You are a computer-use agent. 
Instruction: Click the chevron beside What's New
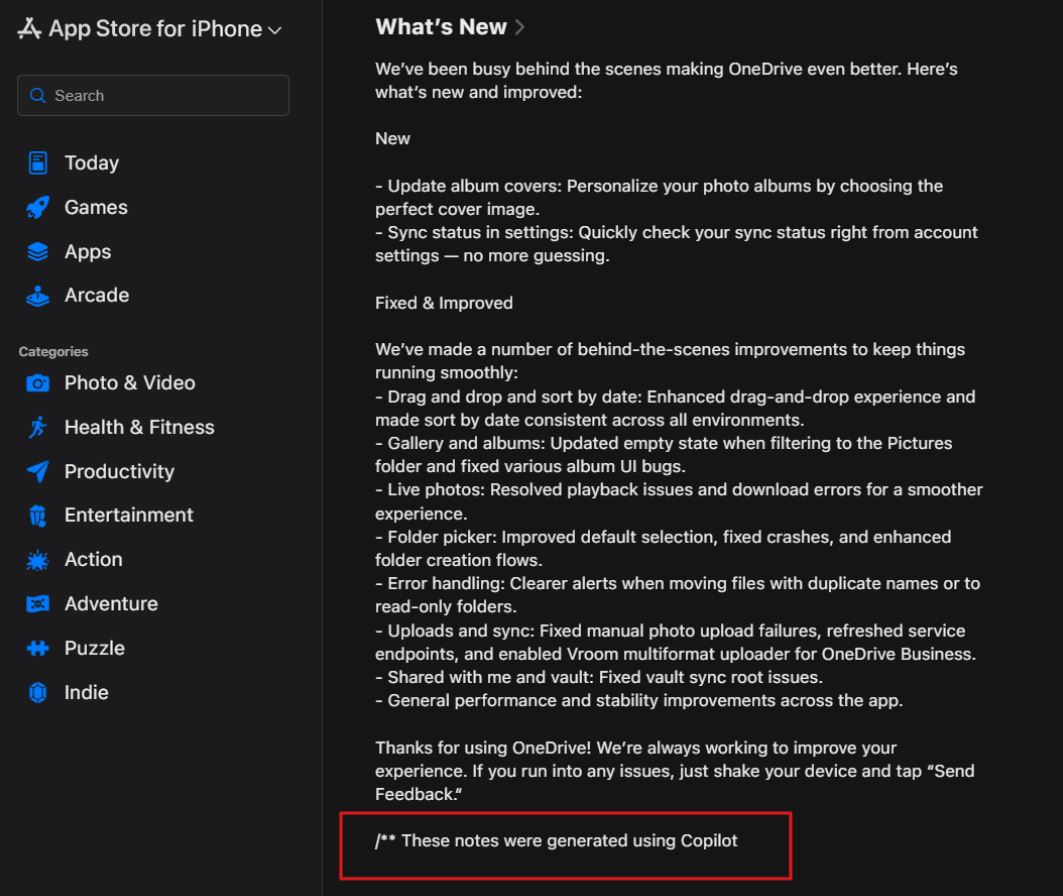coord(519,28)
